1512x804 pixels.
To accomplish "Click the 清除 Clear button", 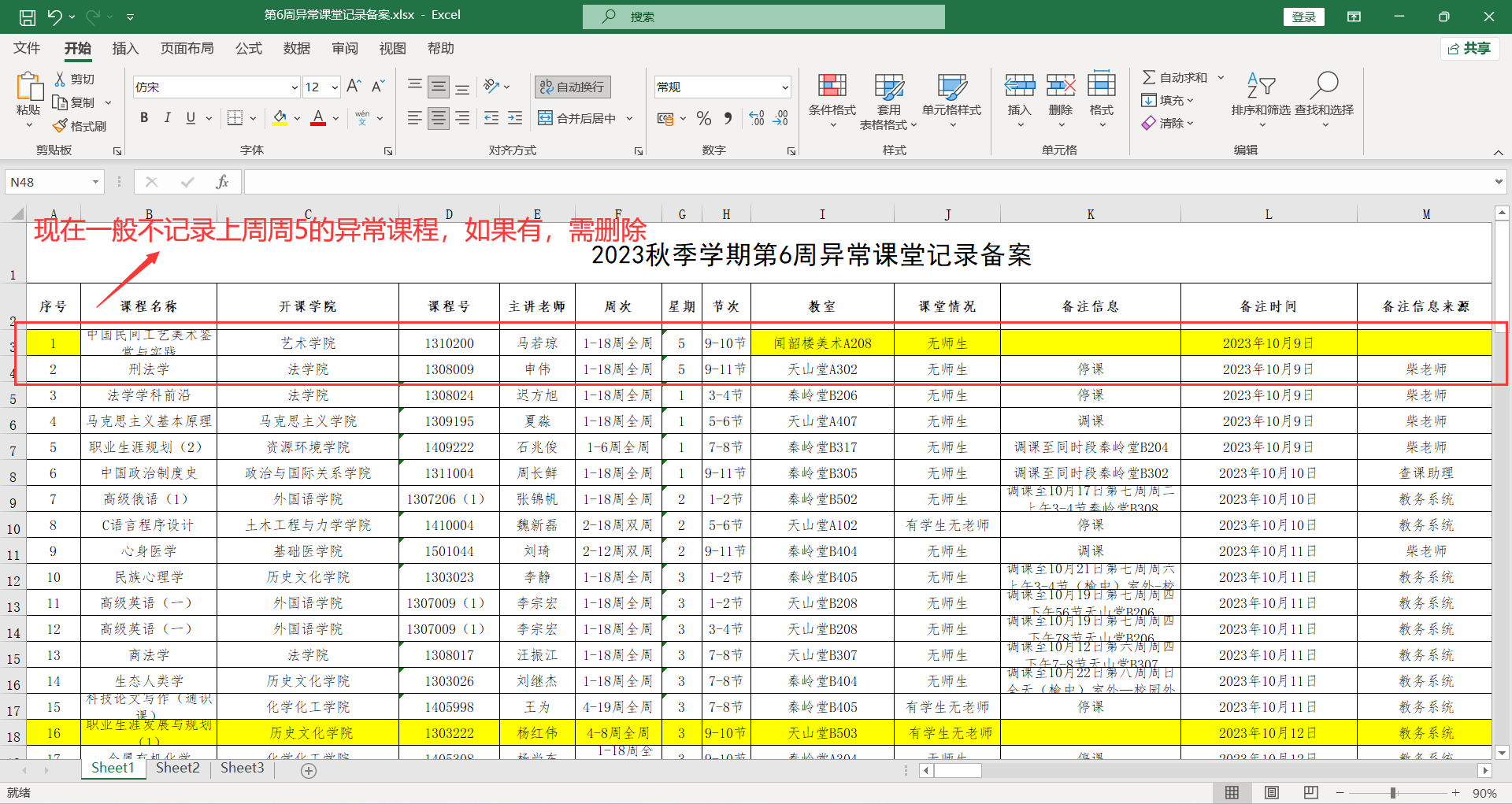I will coord(1168,123).
